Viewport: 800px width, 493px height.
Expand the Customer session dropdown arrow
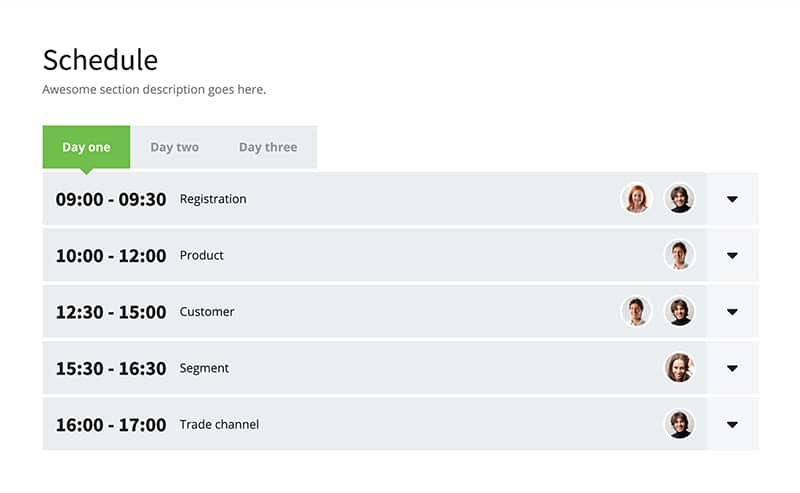click(732, 312)
